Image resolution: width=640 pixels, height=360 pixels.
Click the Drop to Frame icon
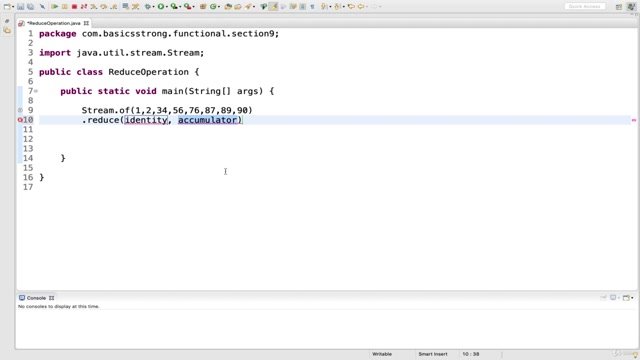[x=125, y=7]
